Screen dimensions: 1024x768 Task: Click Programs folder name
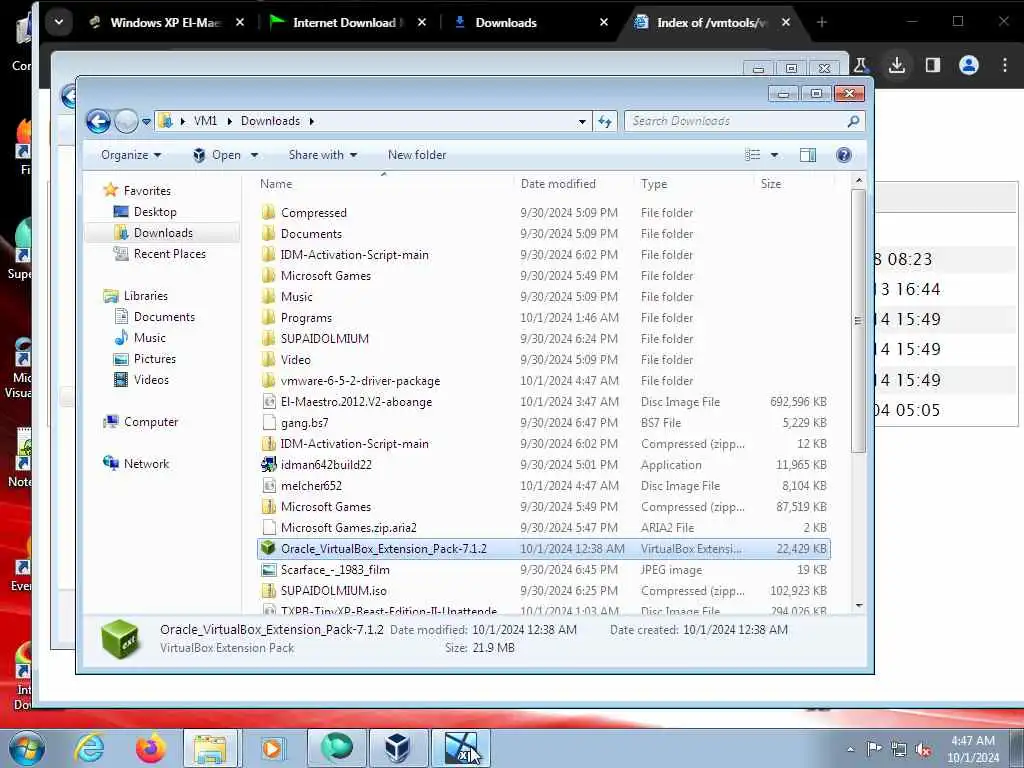click(306, 317)
